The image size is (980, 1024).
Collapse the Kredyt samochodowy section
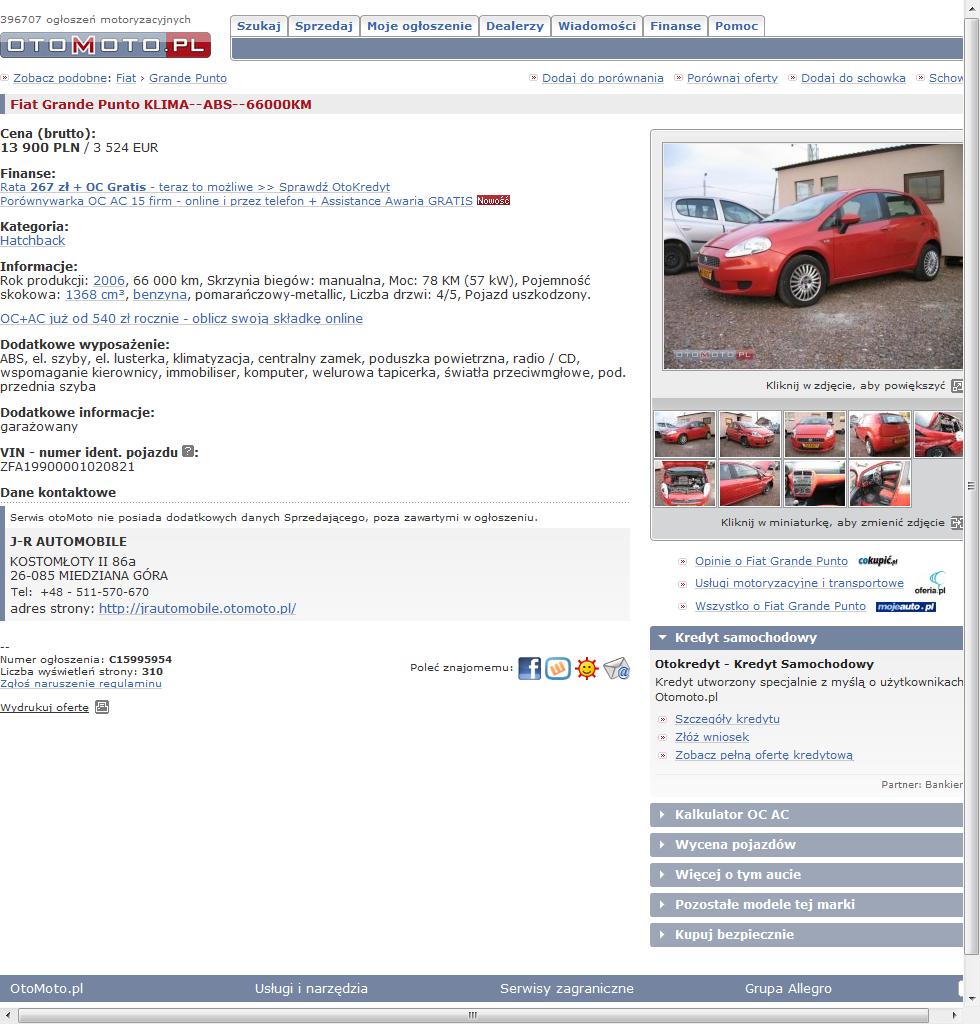806,637
